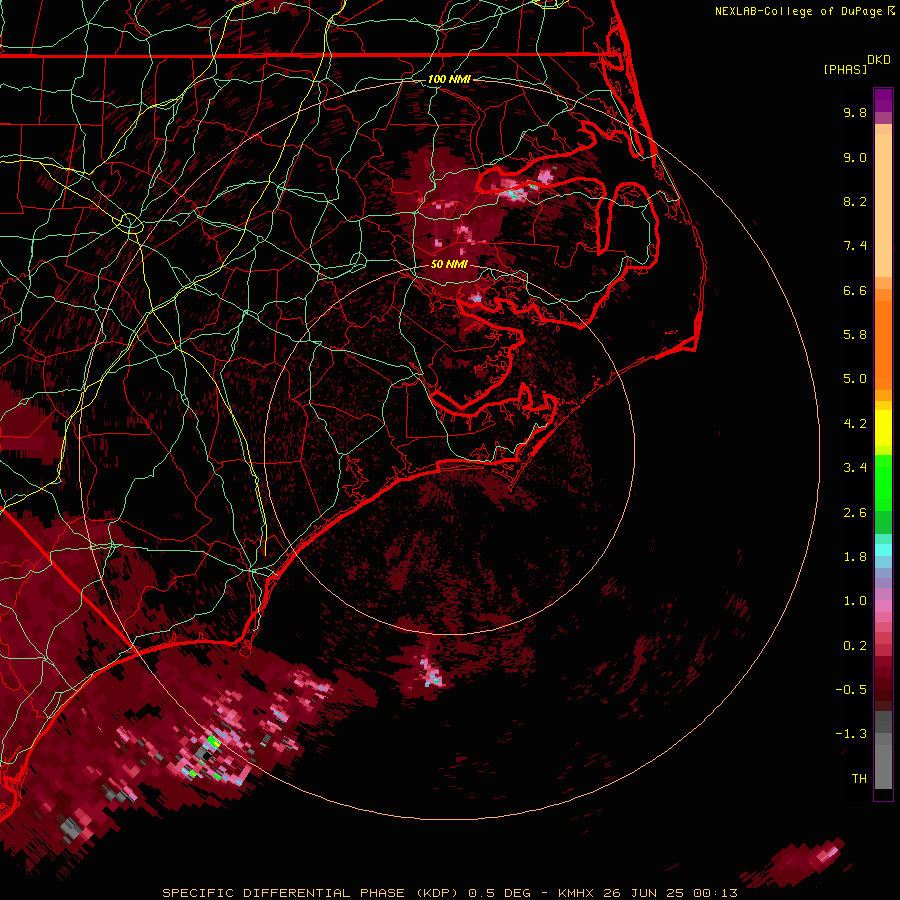
Task: Click the -1.3 value on the color scale
Action: (x=851, y=734)
